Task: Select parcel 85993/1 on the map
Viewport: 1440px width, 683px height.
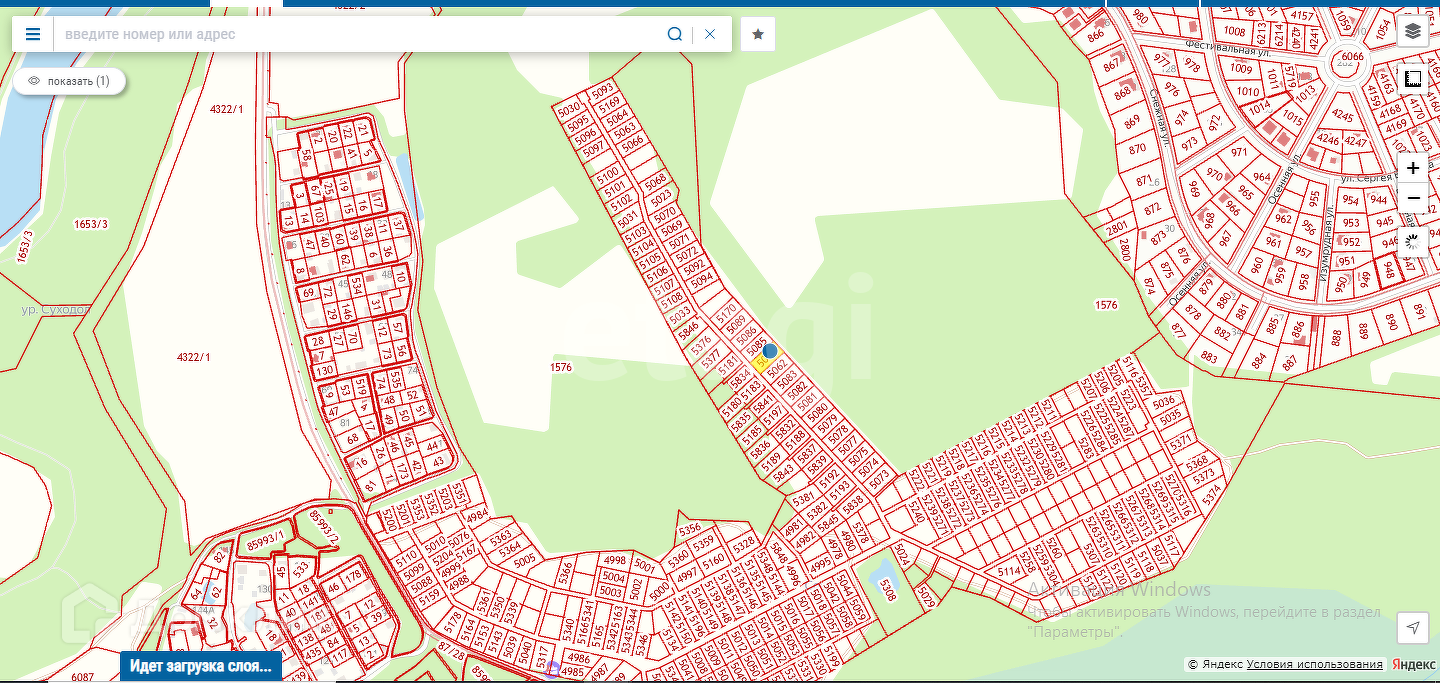Action: click(265, 541)
